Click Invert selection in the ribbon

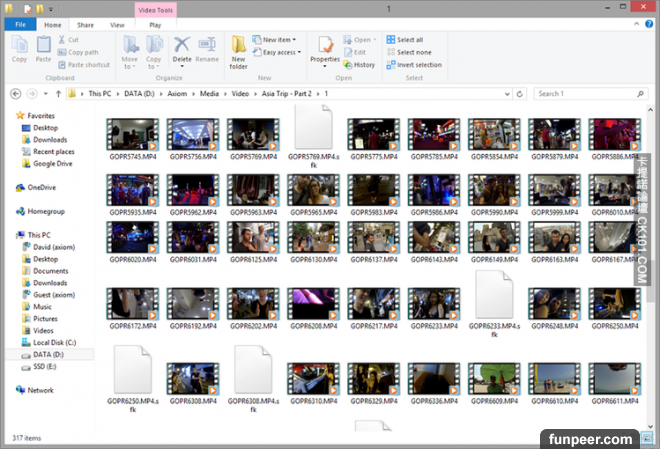(x=415, y=65)
